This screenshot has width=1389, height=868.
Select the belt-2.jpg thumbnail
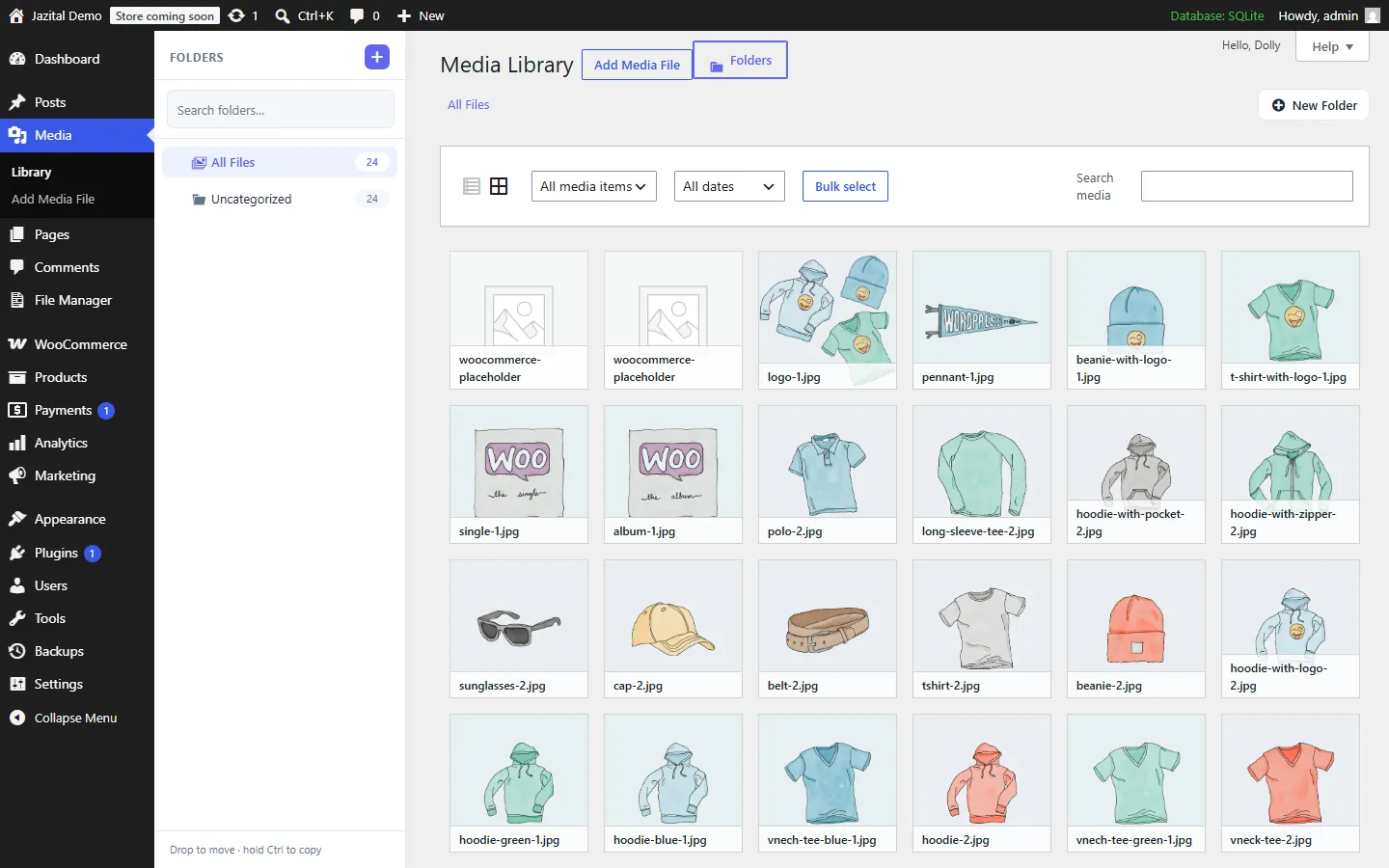tap(828, 629)
